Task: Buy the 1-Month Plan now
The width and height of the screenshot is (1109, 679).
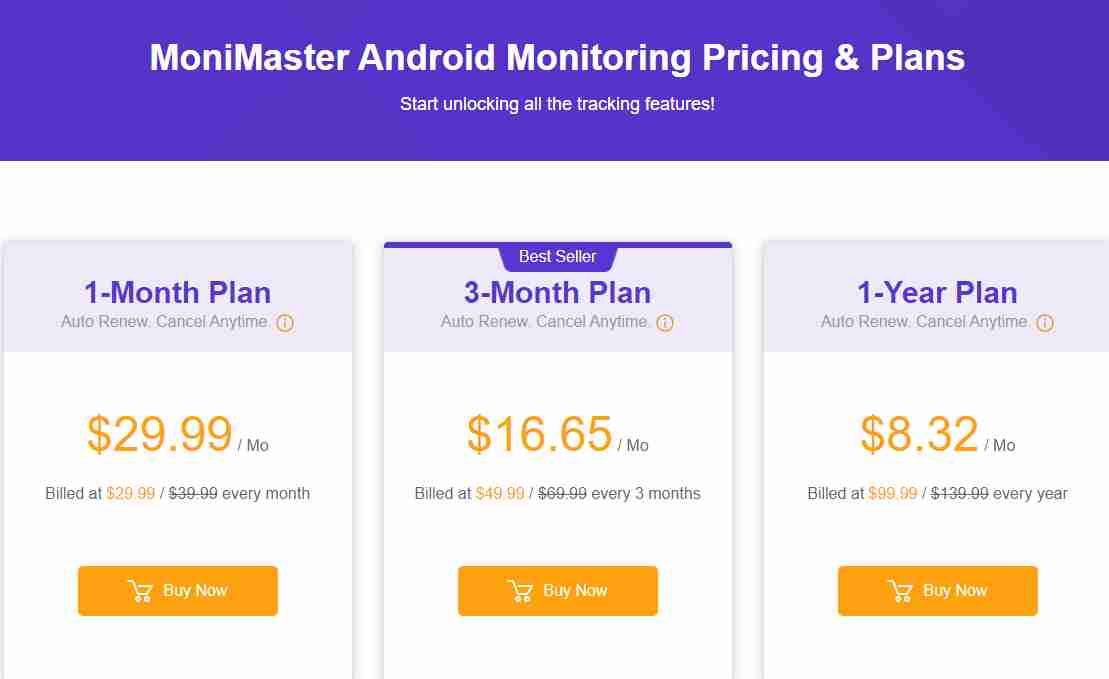Action: [178, 591]
